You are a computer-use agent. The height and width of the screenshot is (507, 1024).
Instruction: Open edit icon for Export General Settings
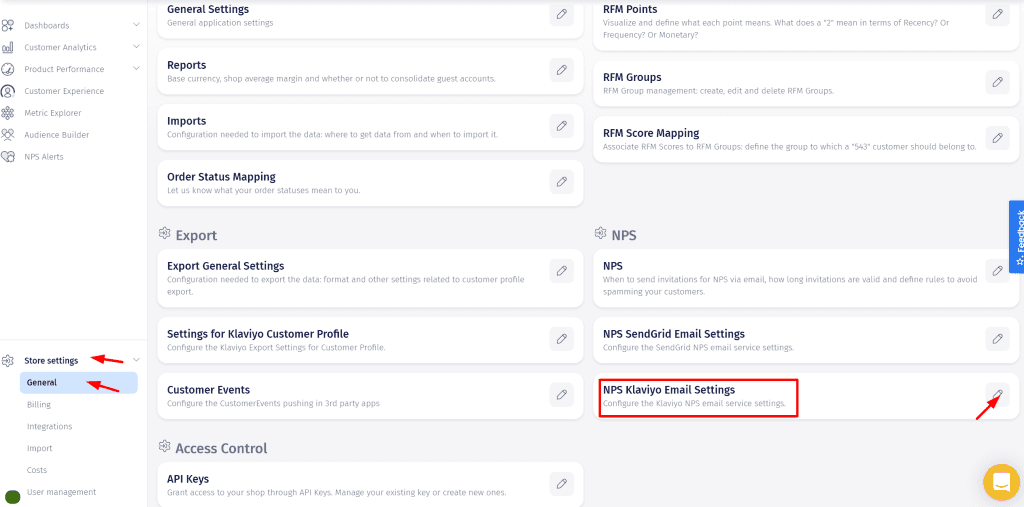[x=562, y=271]
